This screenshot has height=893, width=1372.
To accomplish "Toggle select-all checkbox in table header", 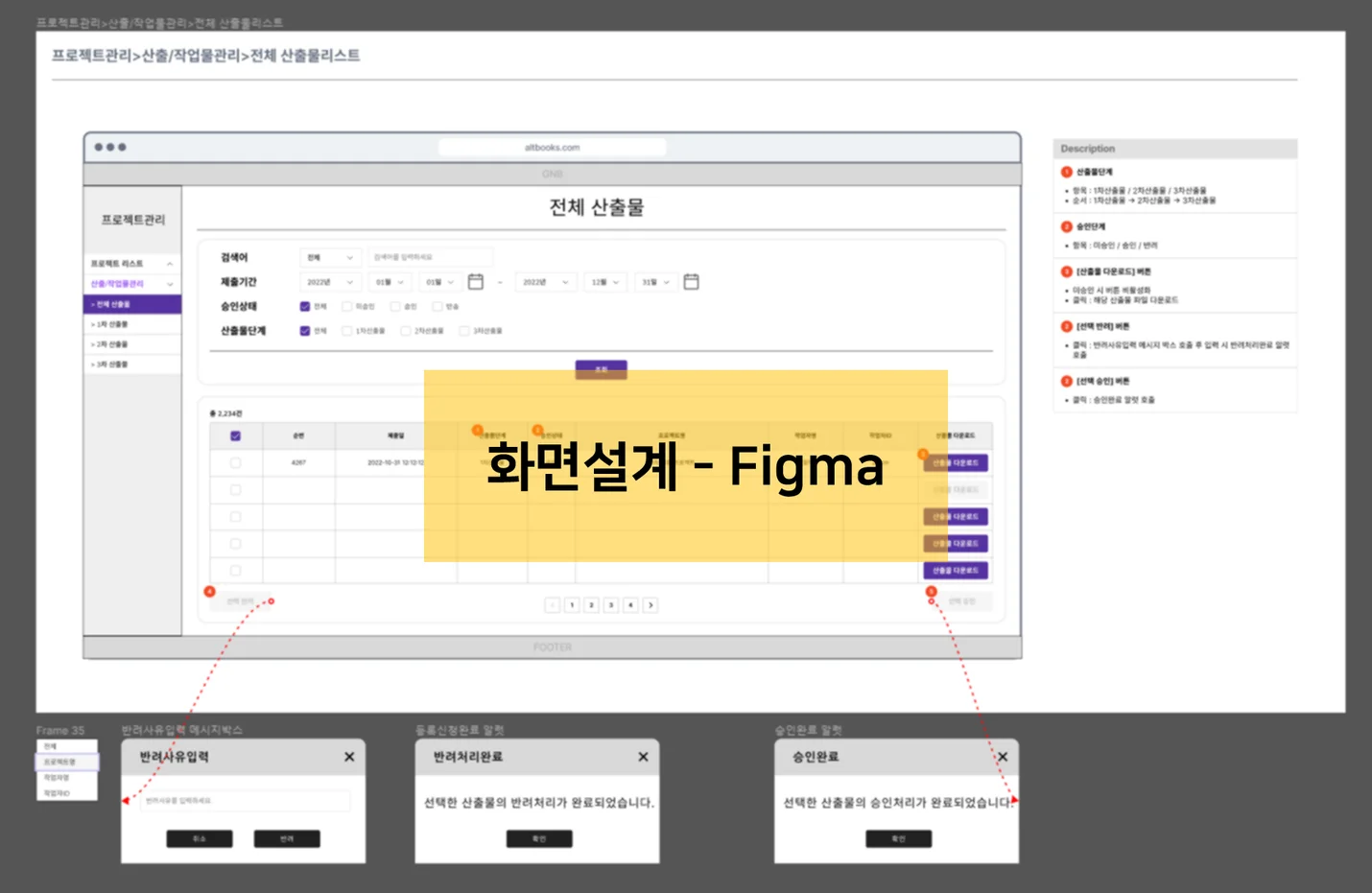I will [x=236, y=435].
